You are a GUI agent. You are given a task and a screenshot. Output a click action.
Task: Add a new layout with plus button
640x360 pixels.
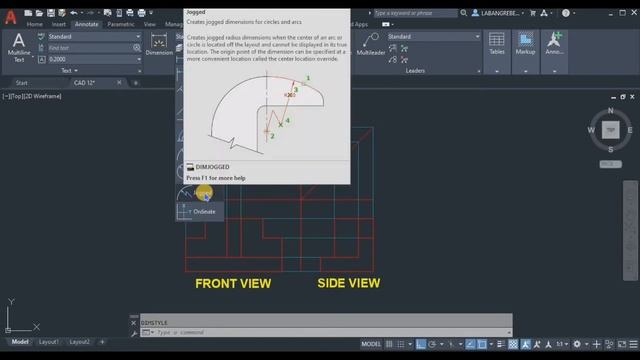[x=102, y=342]
